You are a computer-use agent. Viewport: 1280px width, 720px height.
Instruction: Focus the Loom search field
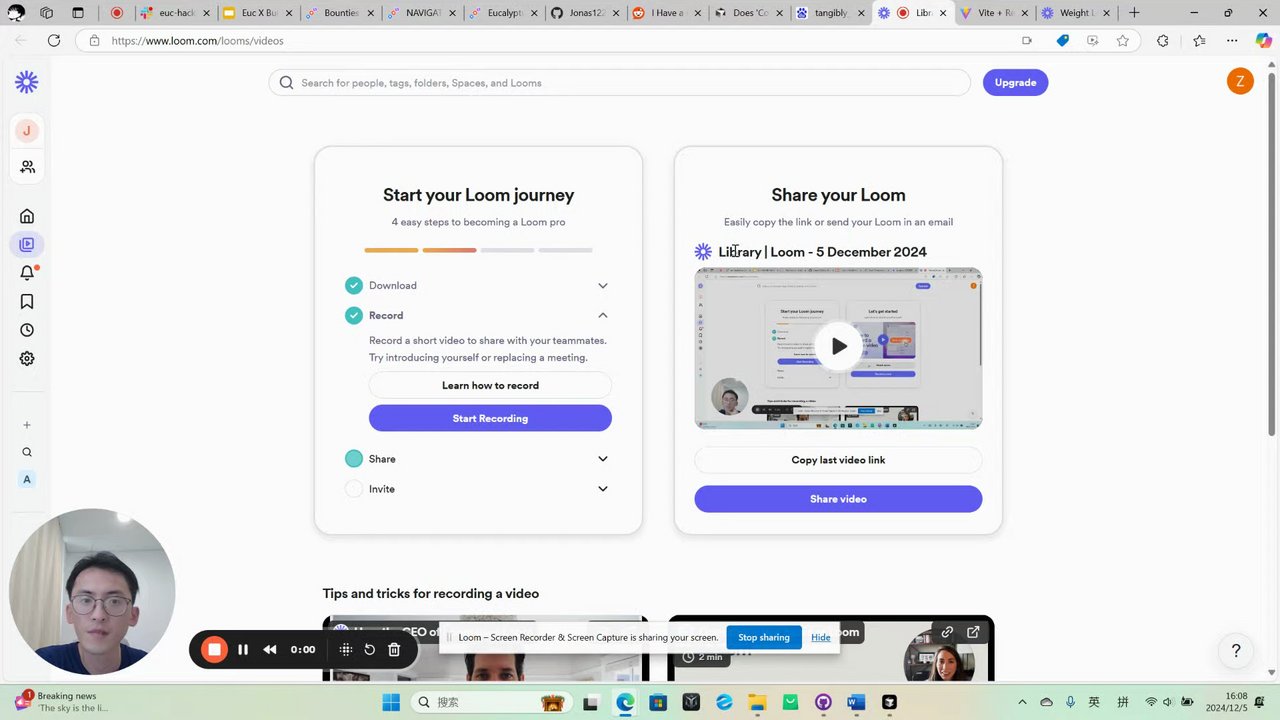tap(619, 83)
